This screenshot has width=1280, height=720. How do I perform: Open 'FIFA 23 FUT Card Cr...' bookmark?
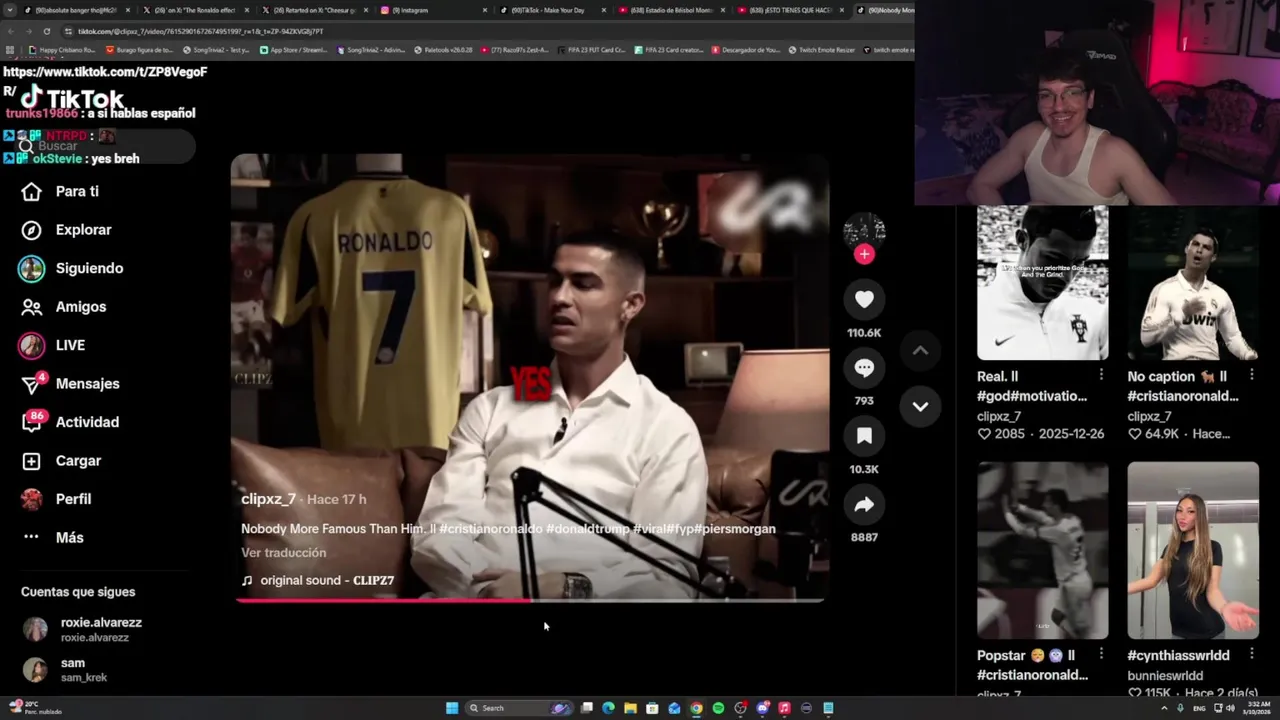click(591, 50)
